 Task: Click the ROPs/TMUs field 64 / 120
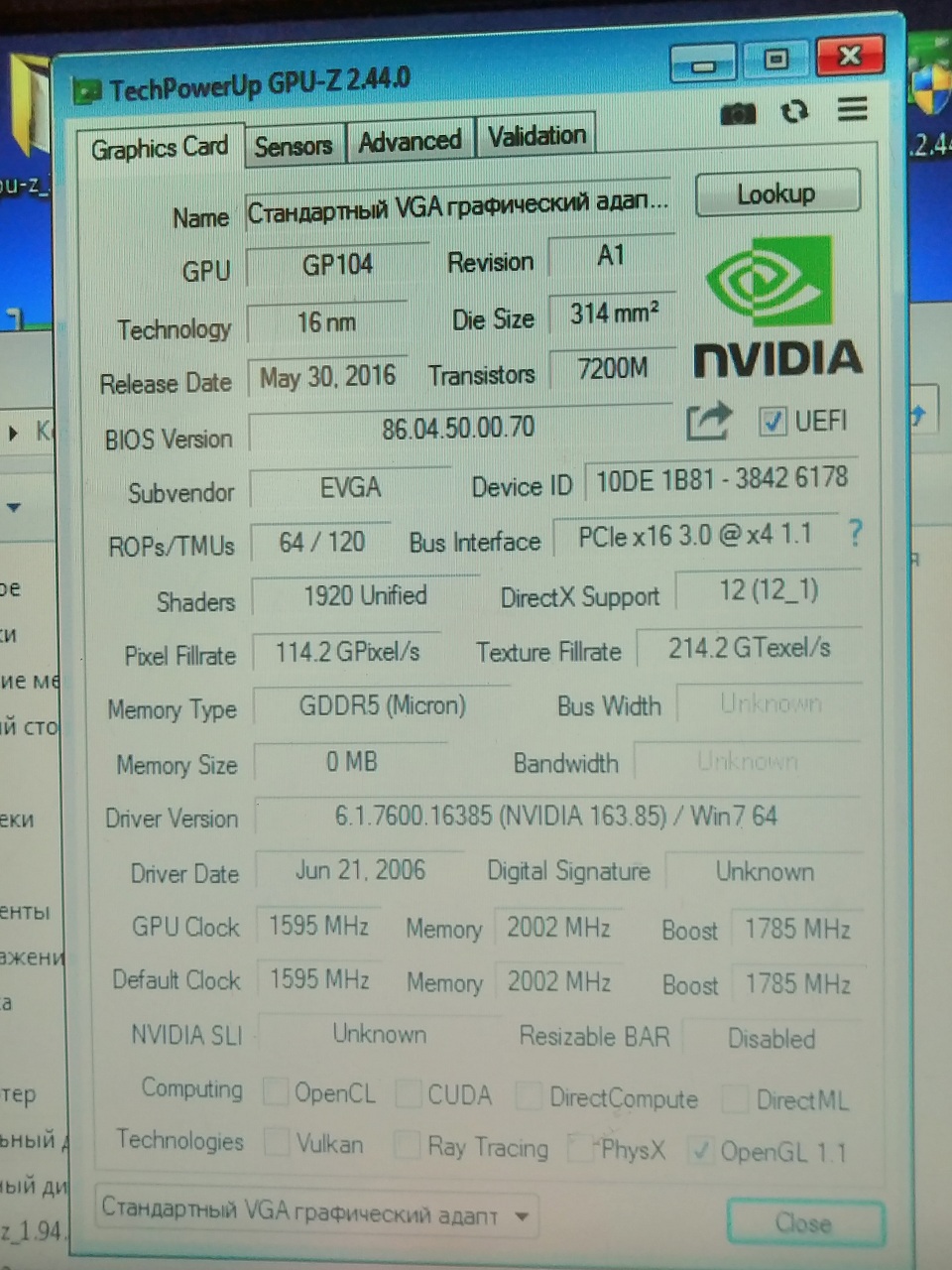[x=321, y=543]
